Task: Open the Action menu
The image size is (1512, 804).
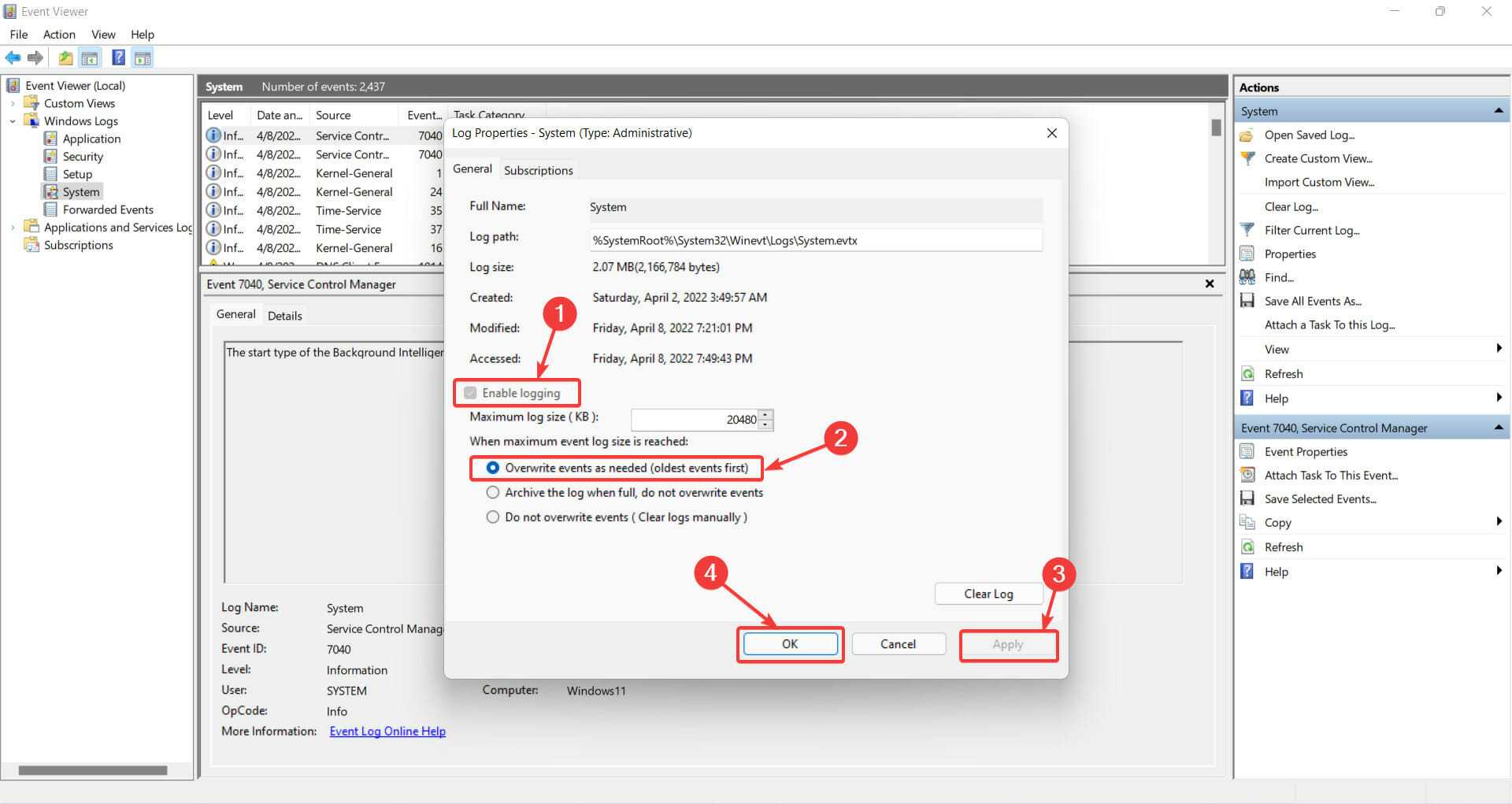Action: click(59, 35)
